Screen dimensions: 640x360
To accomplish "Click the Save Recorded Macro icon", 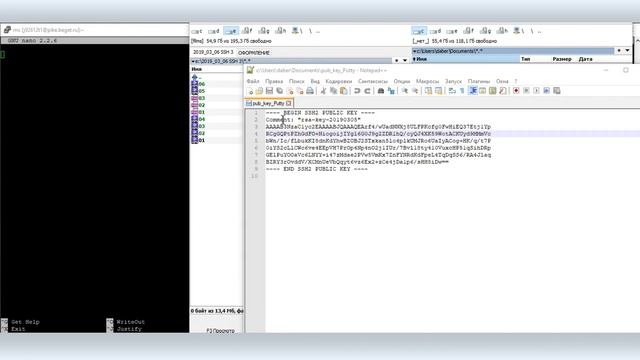I will coord(557,91).
